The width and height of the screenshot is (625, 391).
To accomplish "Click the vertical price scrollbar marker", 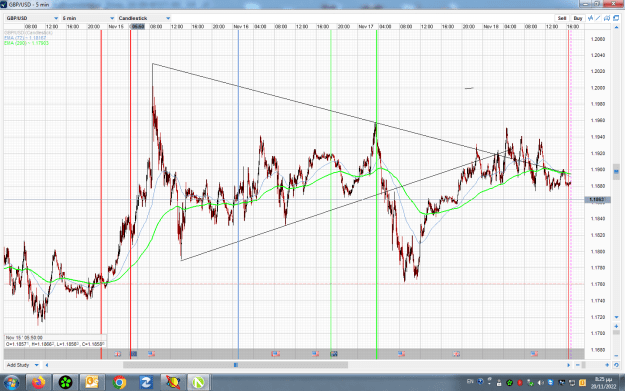I will click(x=616, y=172).
